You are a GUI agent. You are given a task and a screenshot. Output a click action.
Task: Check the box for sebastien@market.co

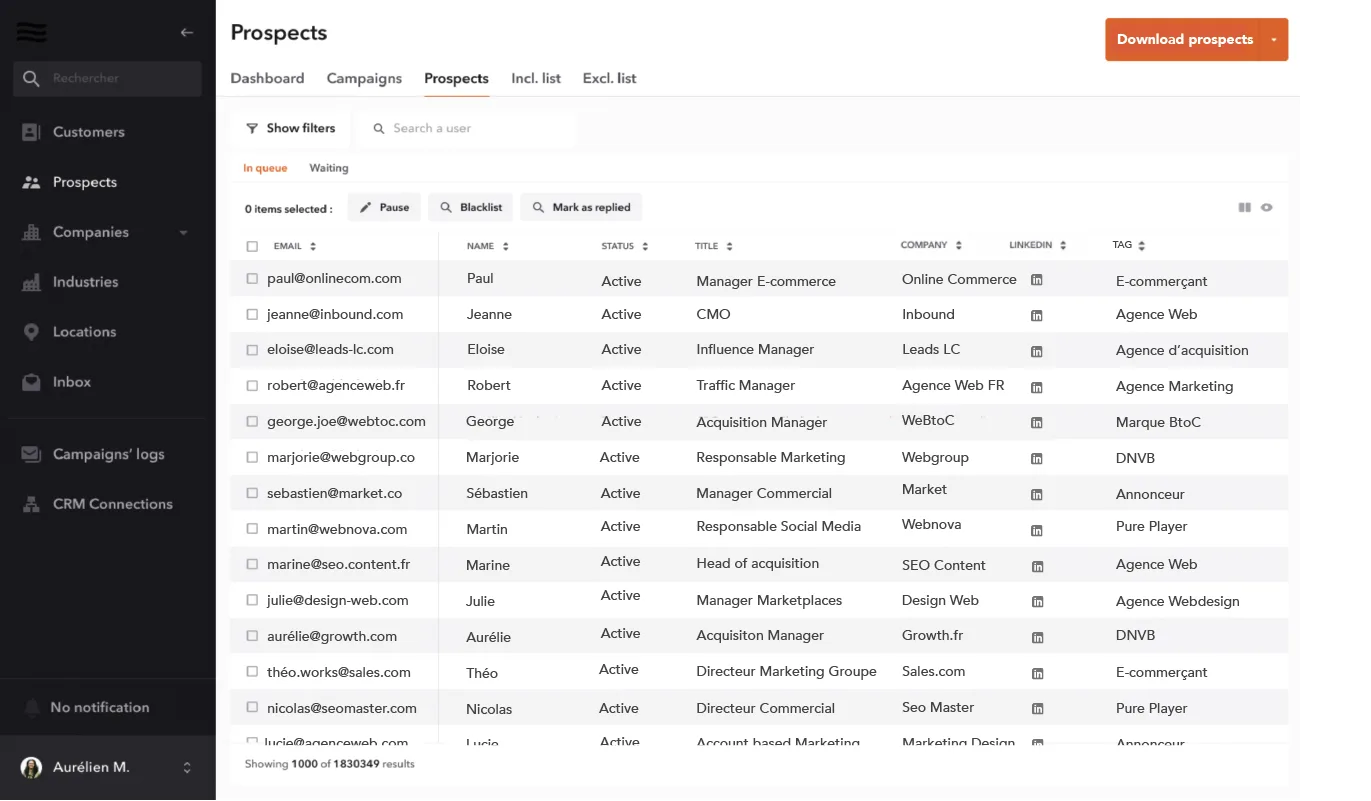click(x=252, y=493)
